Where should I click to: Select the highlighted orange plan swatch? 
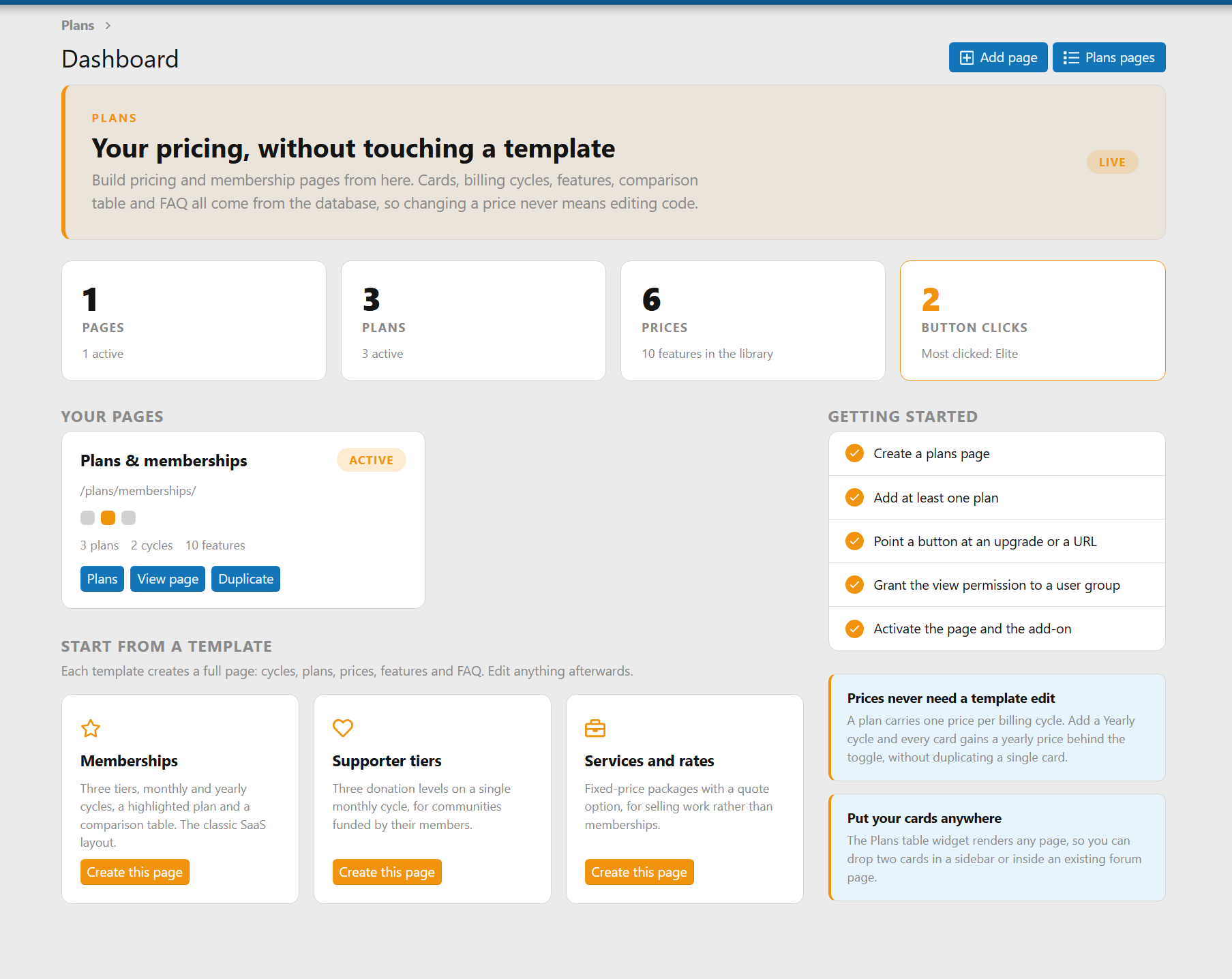point(108,518)
